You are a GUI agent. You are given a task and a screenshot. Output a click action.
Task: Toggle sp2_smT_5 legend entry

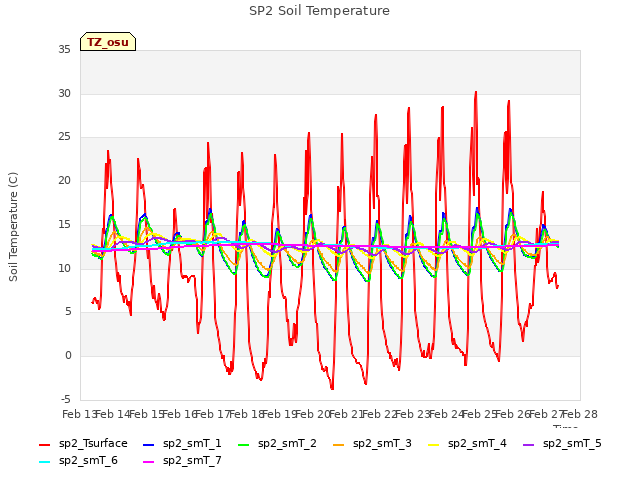[x=562, y=444]
